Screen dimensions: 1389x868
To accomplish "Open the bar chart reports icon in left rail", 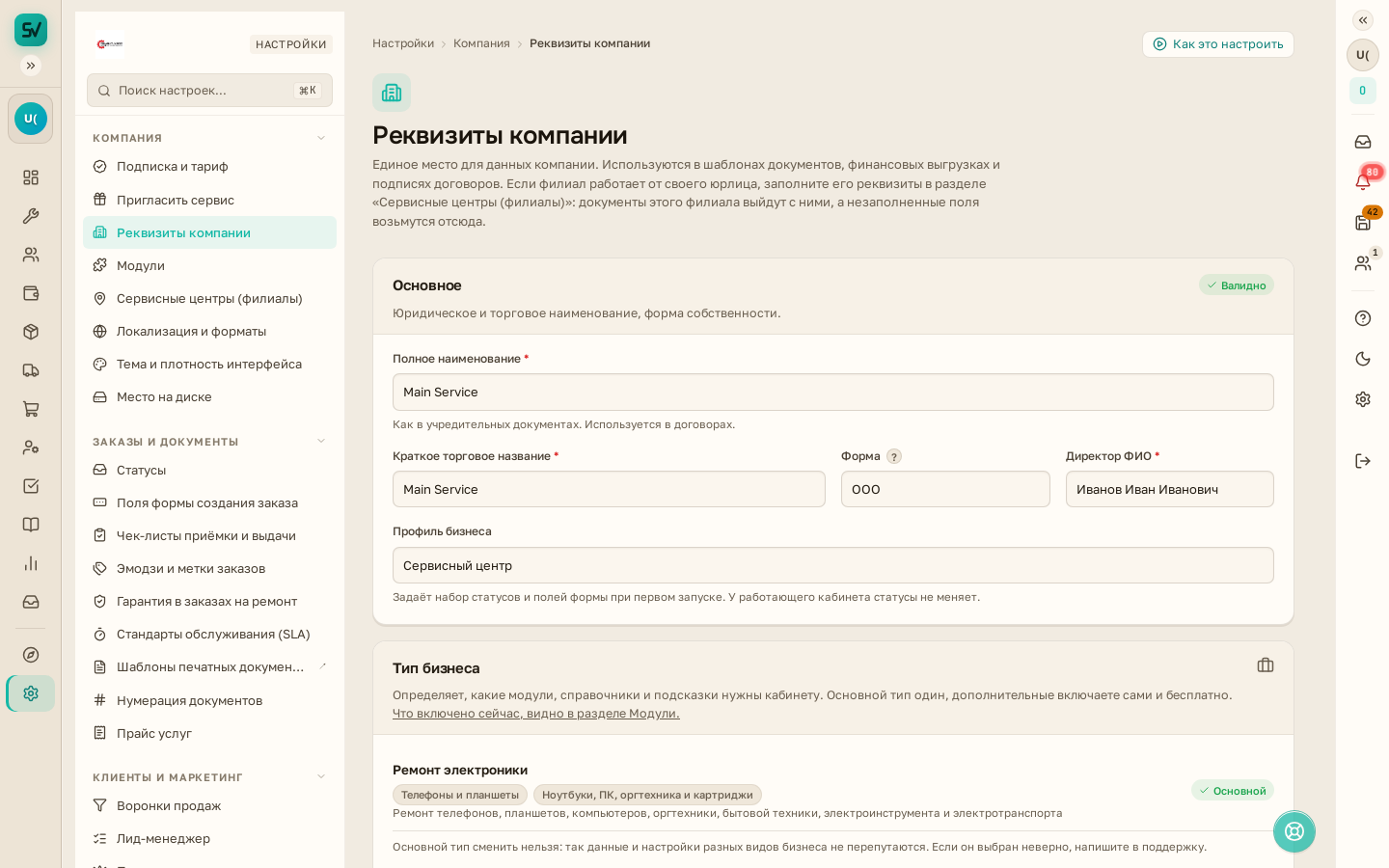I will (31, 563).
